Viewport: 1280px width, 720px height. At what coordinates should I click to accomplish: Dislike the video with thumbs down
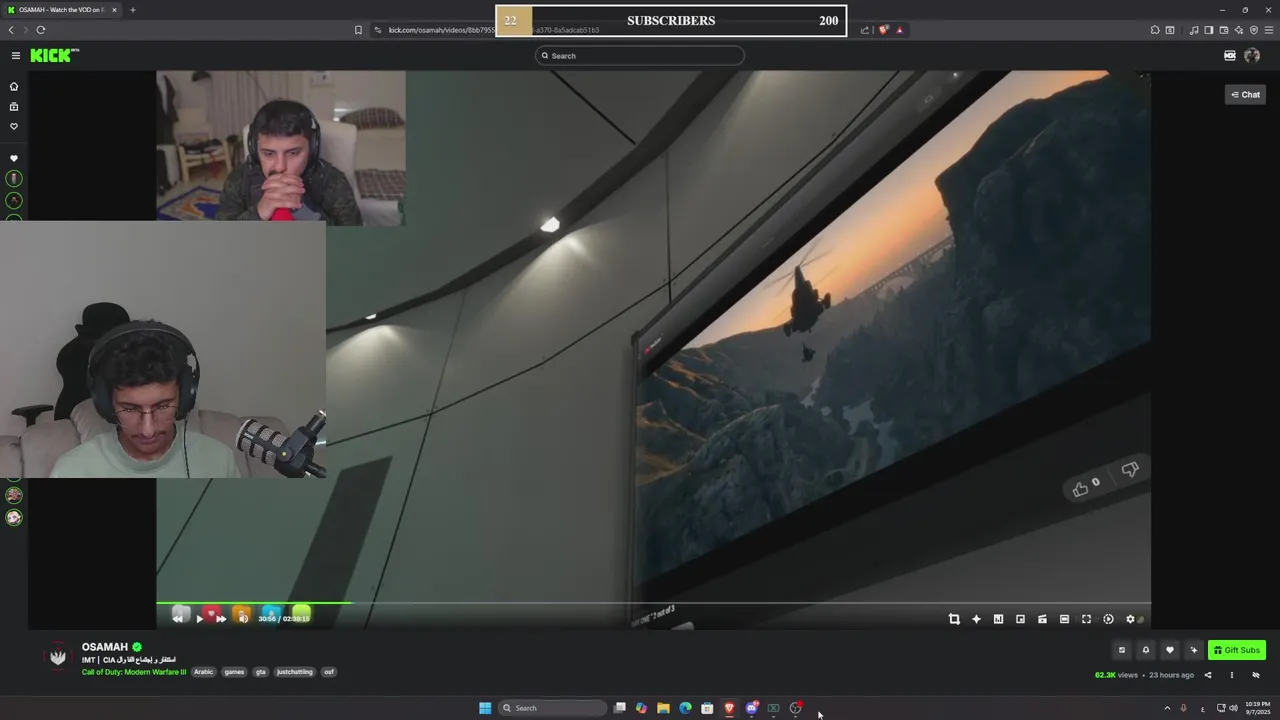1130,469
